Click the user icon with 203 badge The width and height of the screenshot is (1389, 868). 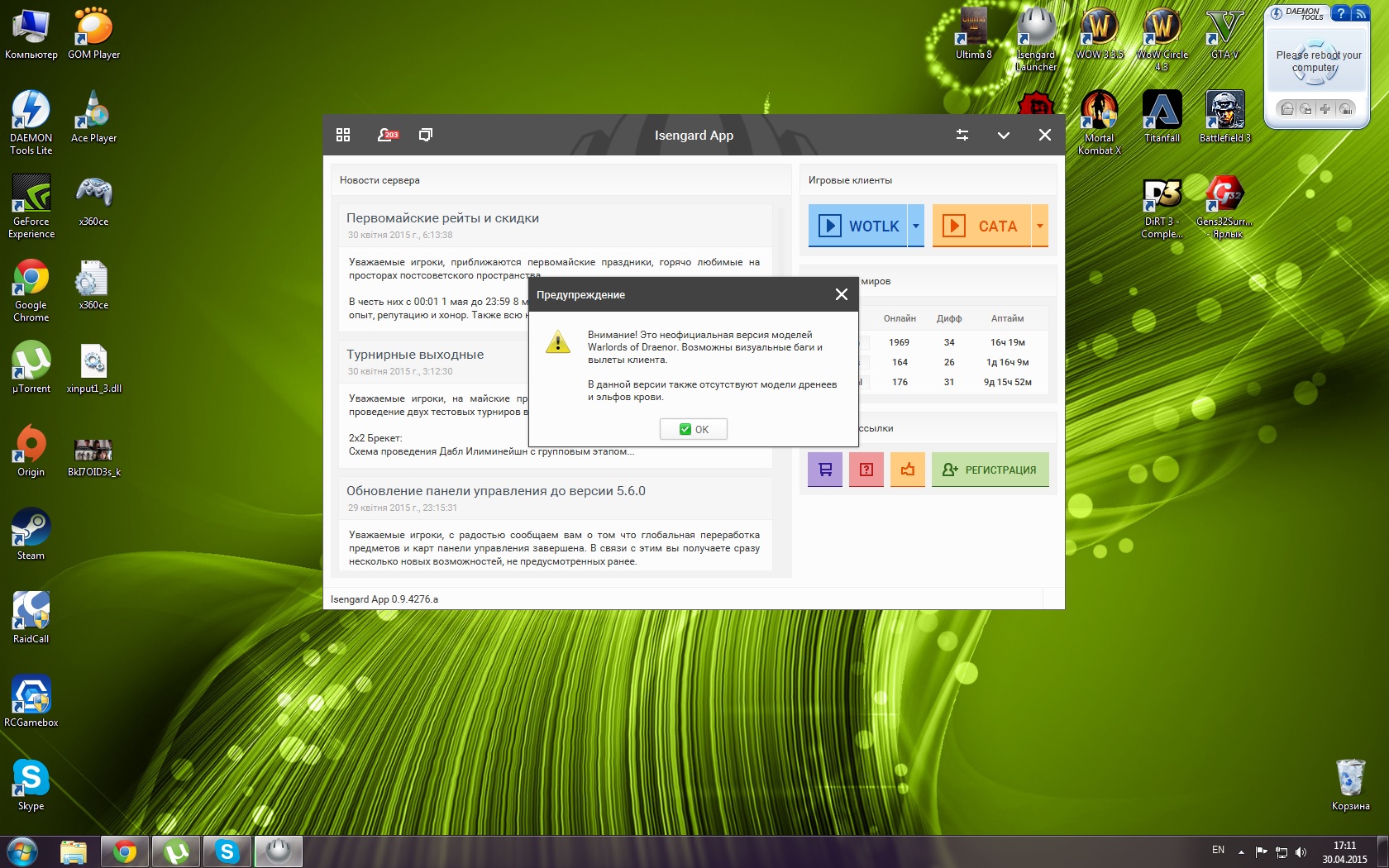[387, 135]
